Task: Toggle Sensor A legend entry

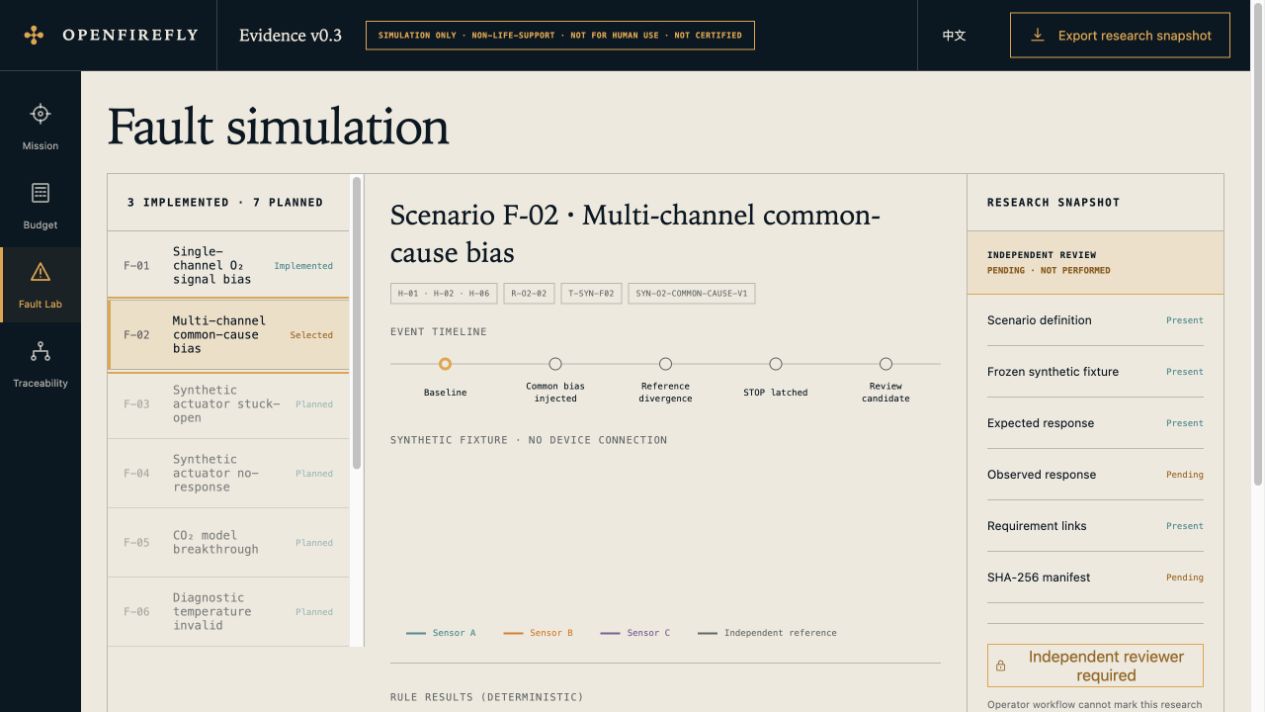Action: coord(441,633)
